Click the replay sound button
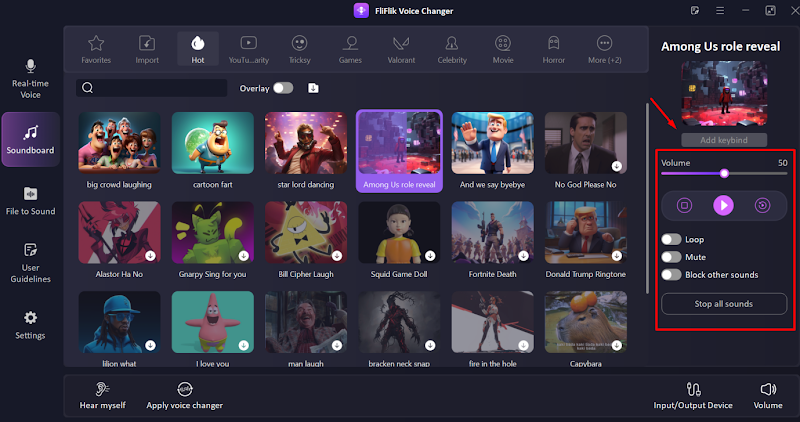The width and height of the screenshot is (800, 422). [x=762, y=205]
